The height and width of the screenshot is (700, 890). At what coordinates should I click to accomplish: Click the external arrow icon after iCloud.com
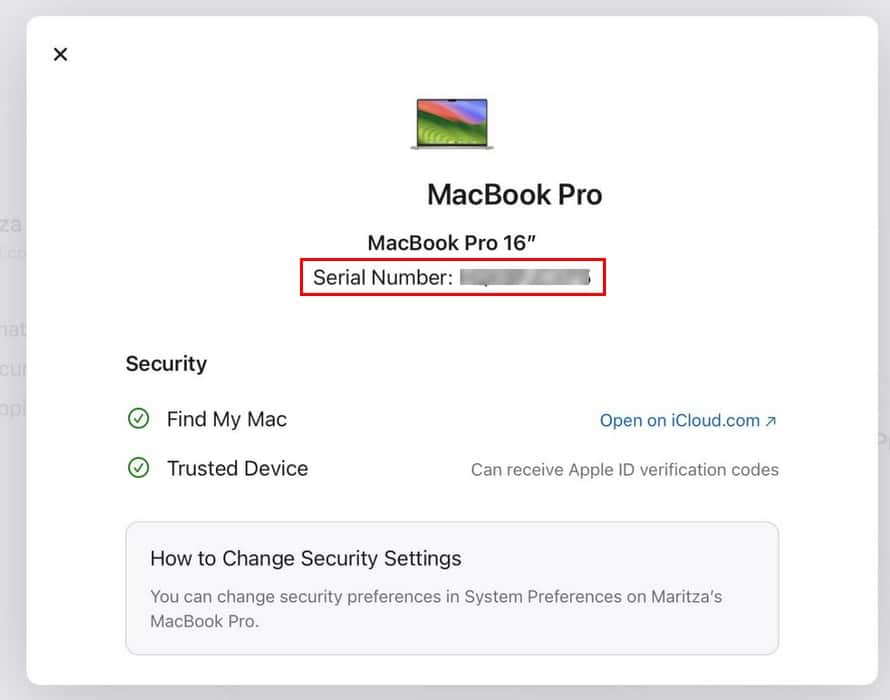(770, 421)
